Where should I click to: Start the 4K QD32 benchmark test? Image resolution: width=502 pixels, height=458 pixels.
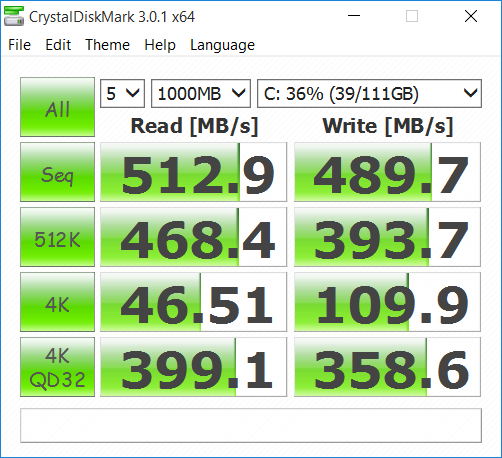coord(57,367)
